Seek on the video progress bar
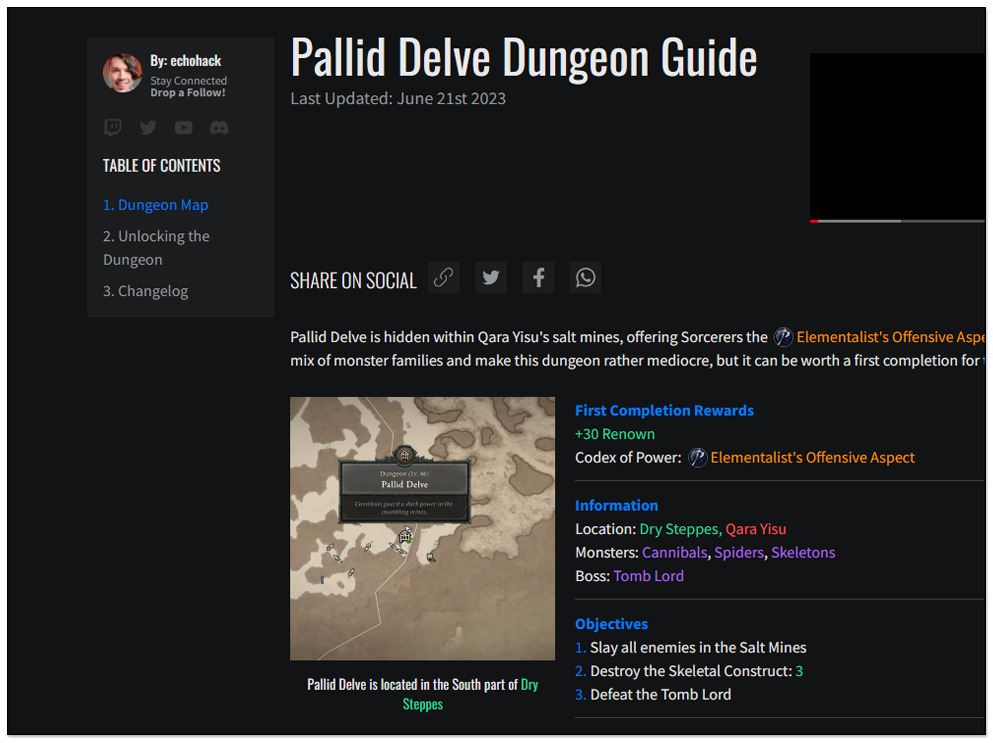993x743 pixels. click(897, 221)
